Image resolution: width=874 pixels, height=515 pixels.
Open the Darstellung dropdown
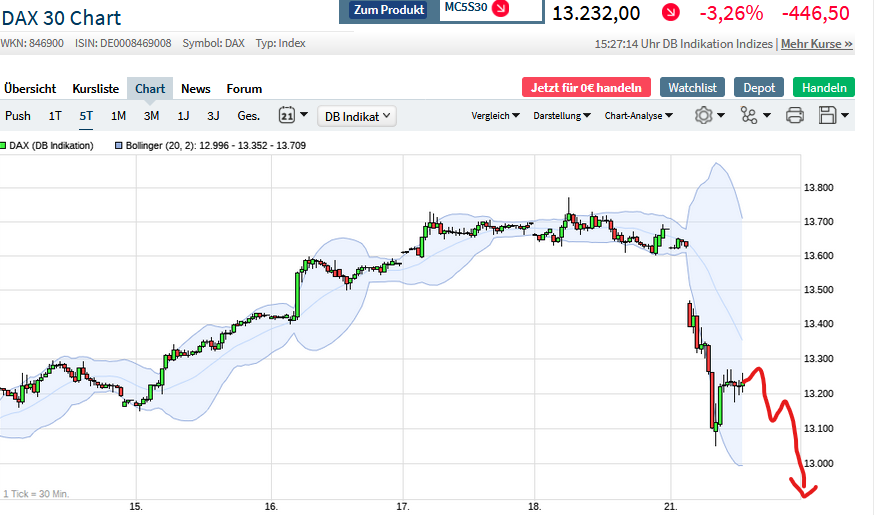pyautogui.click(x=561, y=115)
